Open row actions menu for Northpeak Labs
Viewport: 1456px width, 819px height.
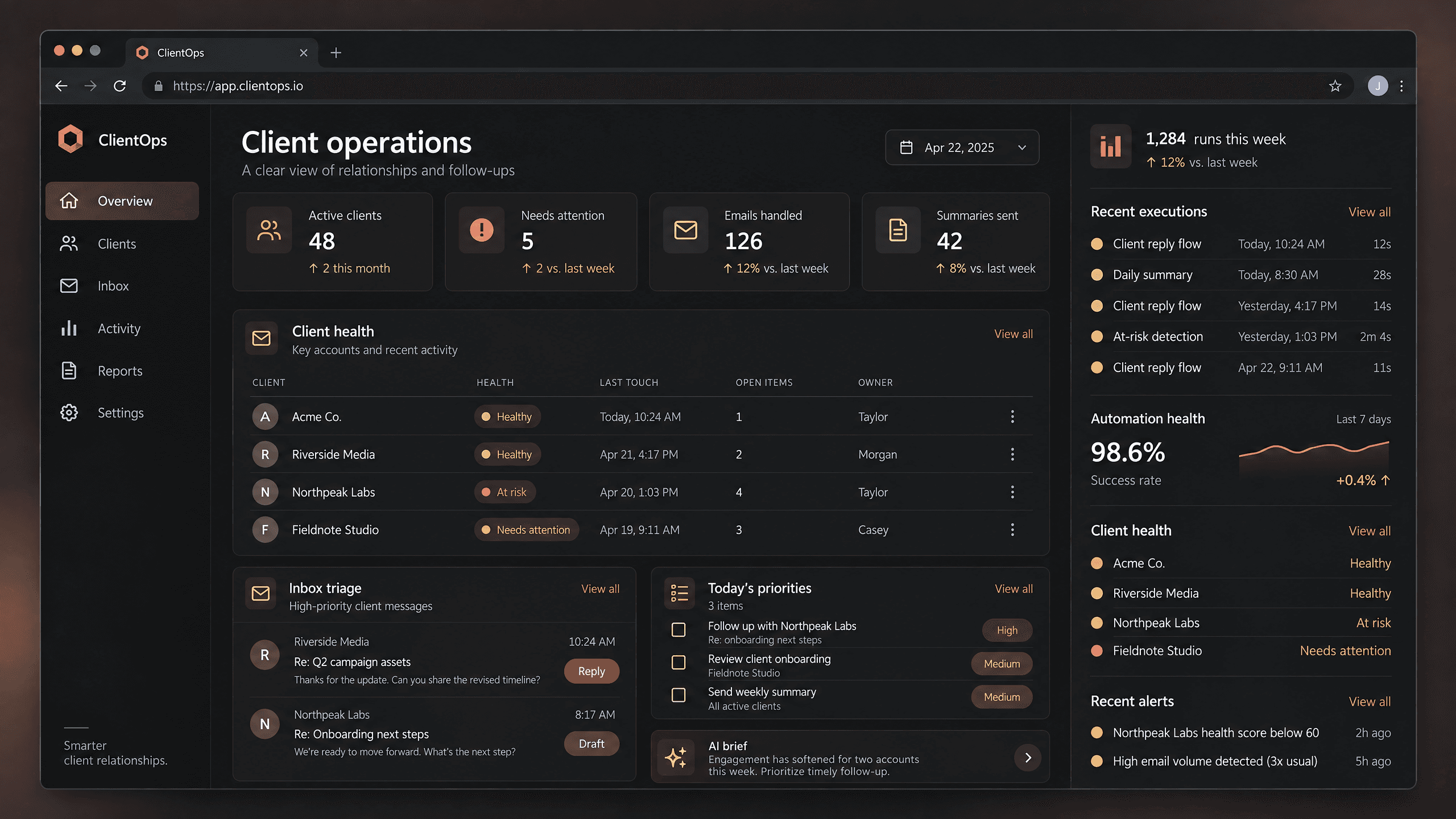tap(1012, 492)
